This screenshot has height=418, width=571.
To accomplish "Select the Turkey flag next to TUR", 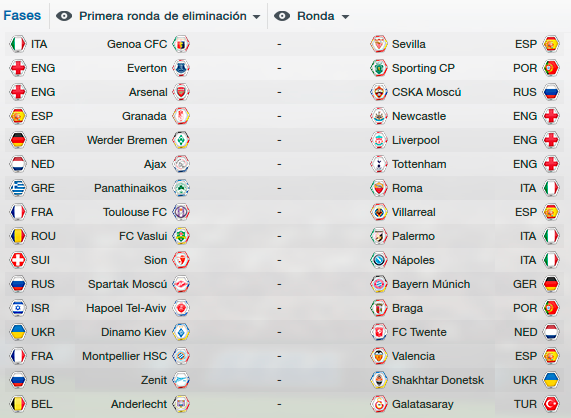I will click(x=551, y=404).
